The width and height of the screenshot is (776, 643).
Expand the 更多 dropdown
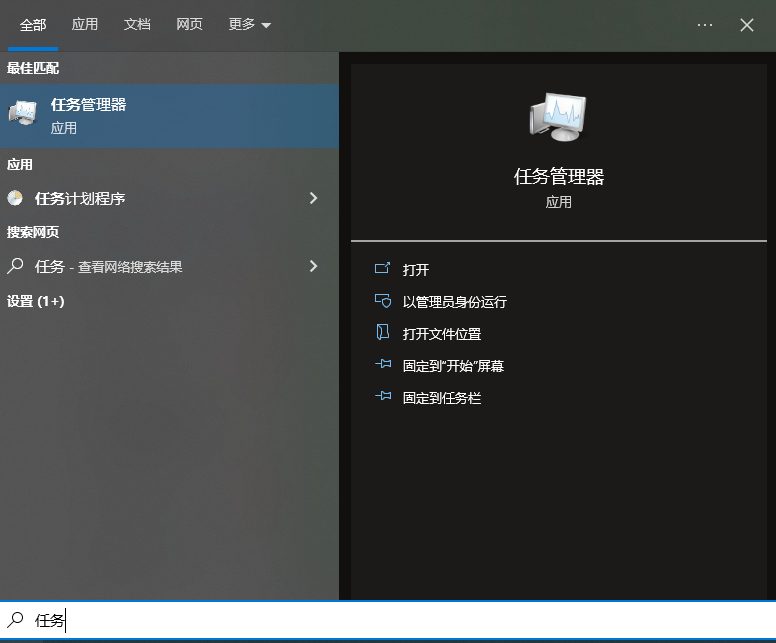[249, 24]
